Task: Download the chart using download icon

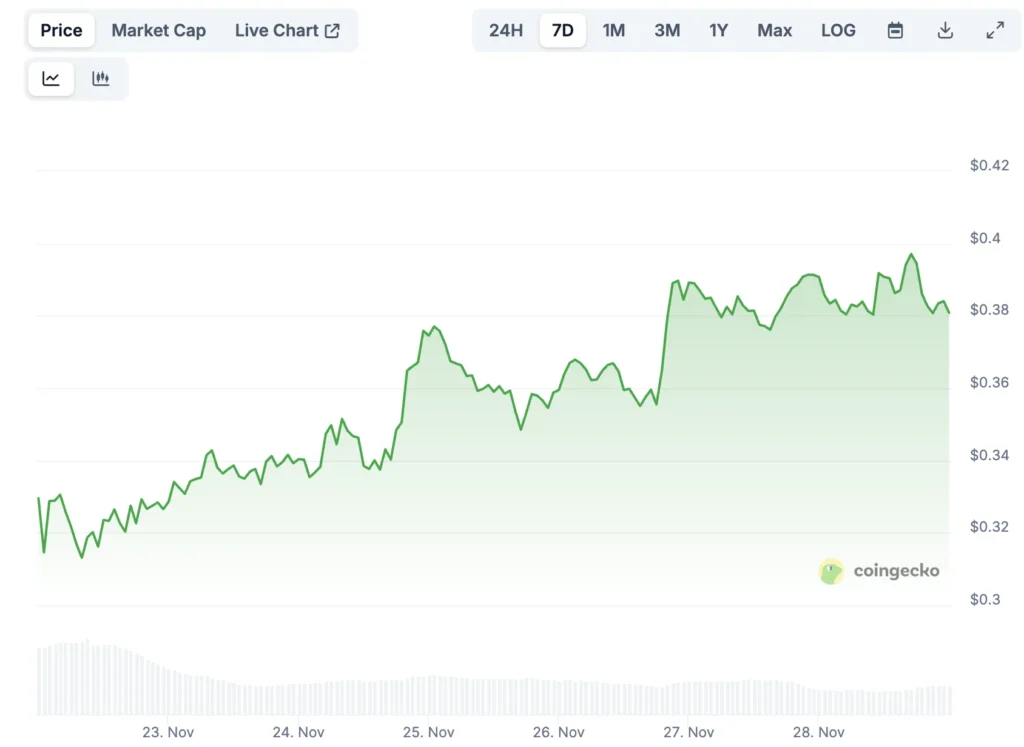Action: click(x=944, y=30)
